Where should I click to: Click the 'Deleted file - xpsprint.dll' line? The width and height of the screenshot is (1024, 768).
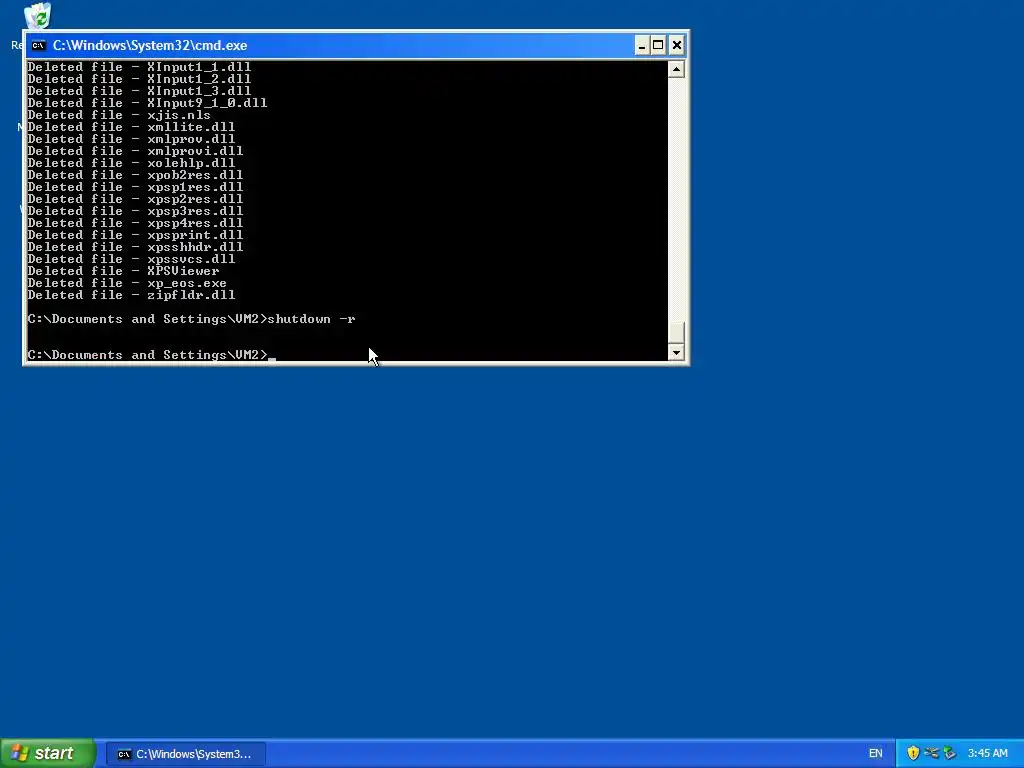tap(135, 235)
